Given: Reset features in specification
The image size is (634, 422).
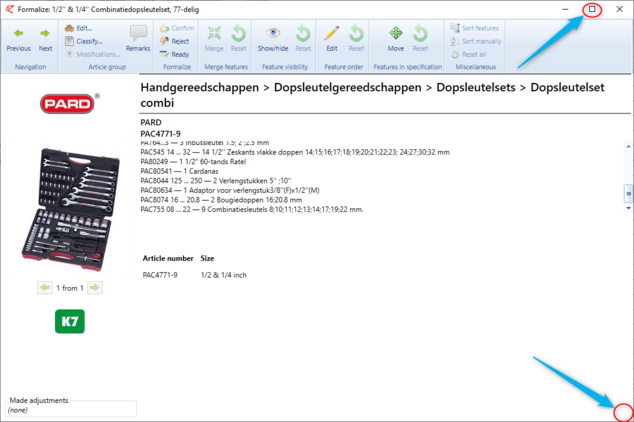Looking at the screenshot, I should [420, 39].
